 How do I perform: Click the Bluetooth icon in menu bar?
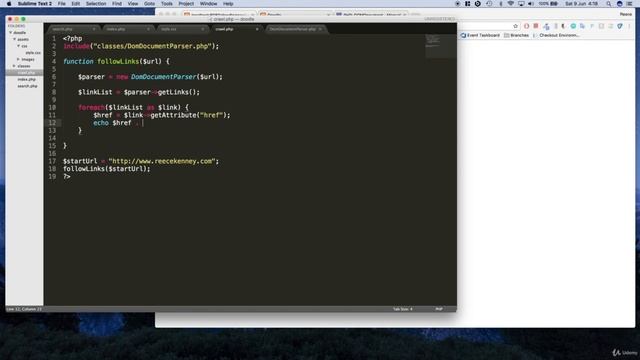501,4
